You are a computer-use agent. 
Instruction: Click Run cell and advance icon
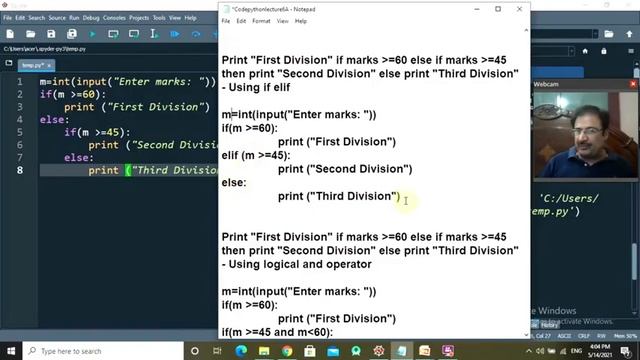[x=134, y=34]
